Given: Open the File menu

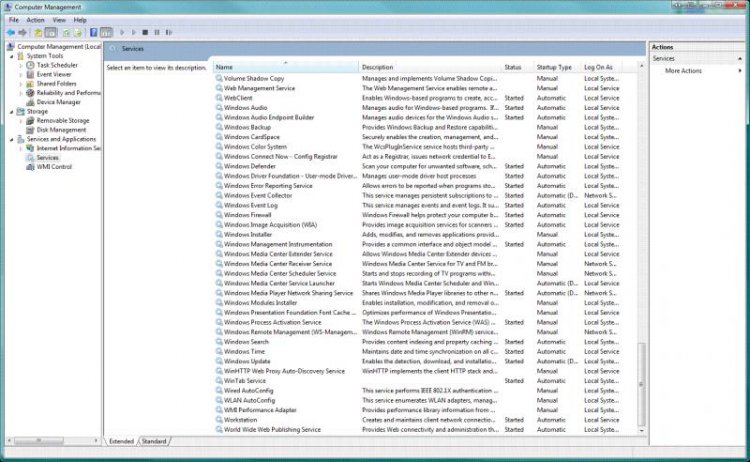Looking at the screenshot, I should tap(14, 20).
